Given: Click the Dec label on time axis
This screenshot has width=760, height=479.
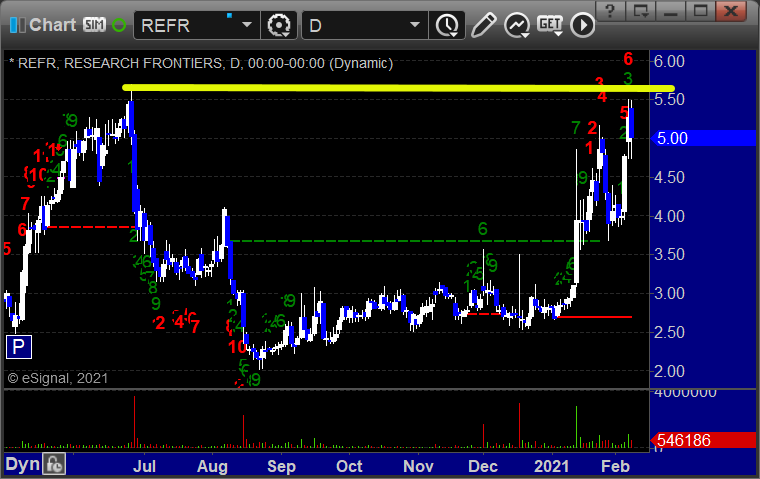Looking at the screenshot, I should pos(483,466).
